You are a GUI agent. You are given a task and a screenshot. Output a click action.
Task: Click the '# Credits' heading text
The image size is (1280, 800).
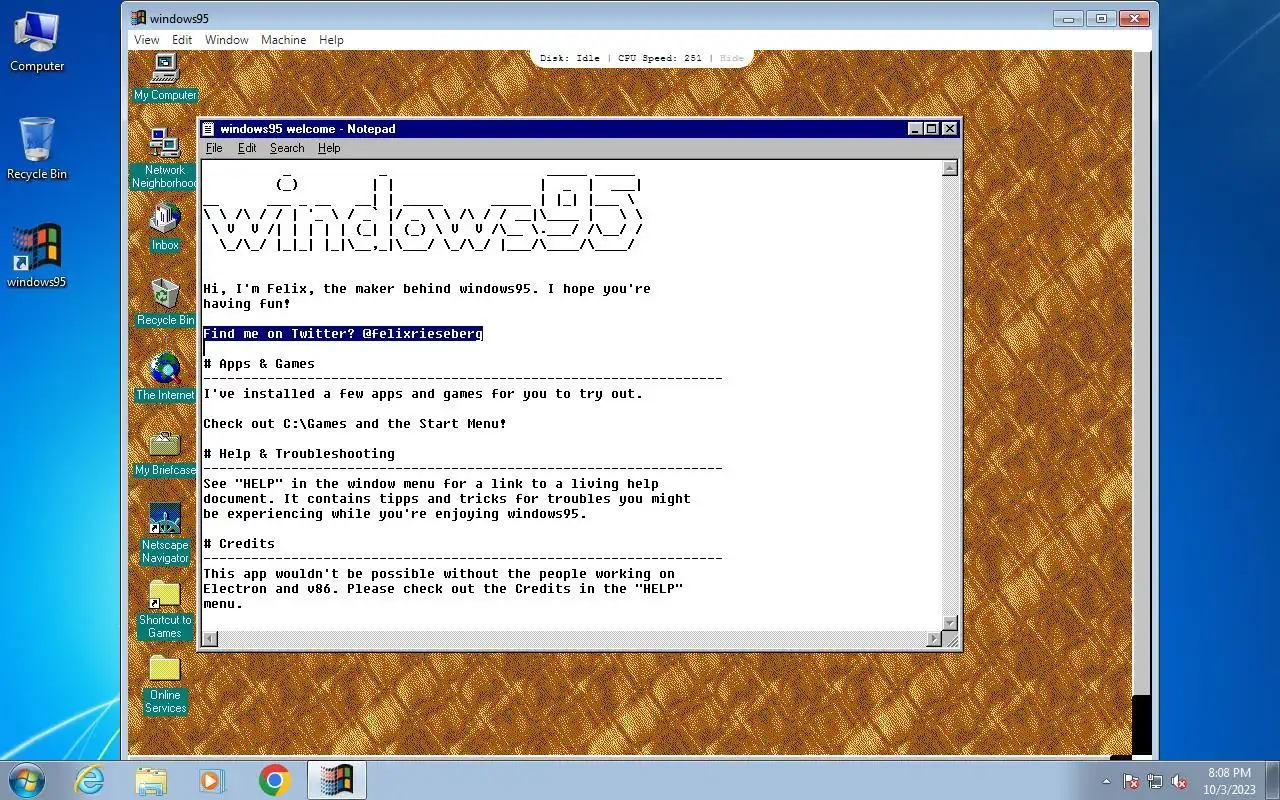pos(239,544)
